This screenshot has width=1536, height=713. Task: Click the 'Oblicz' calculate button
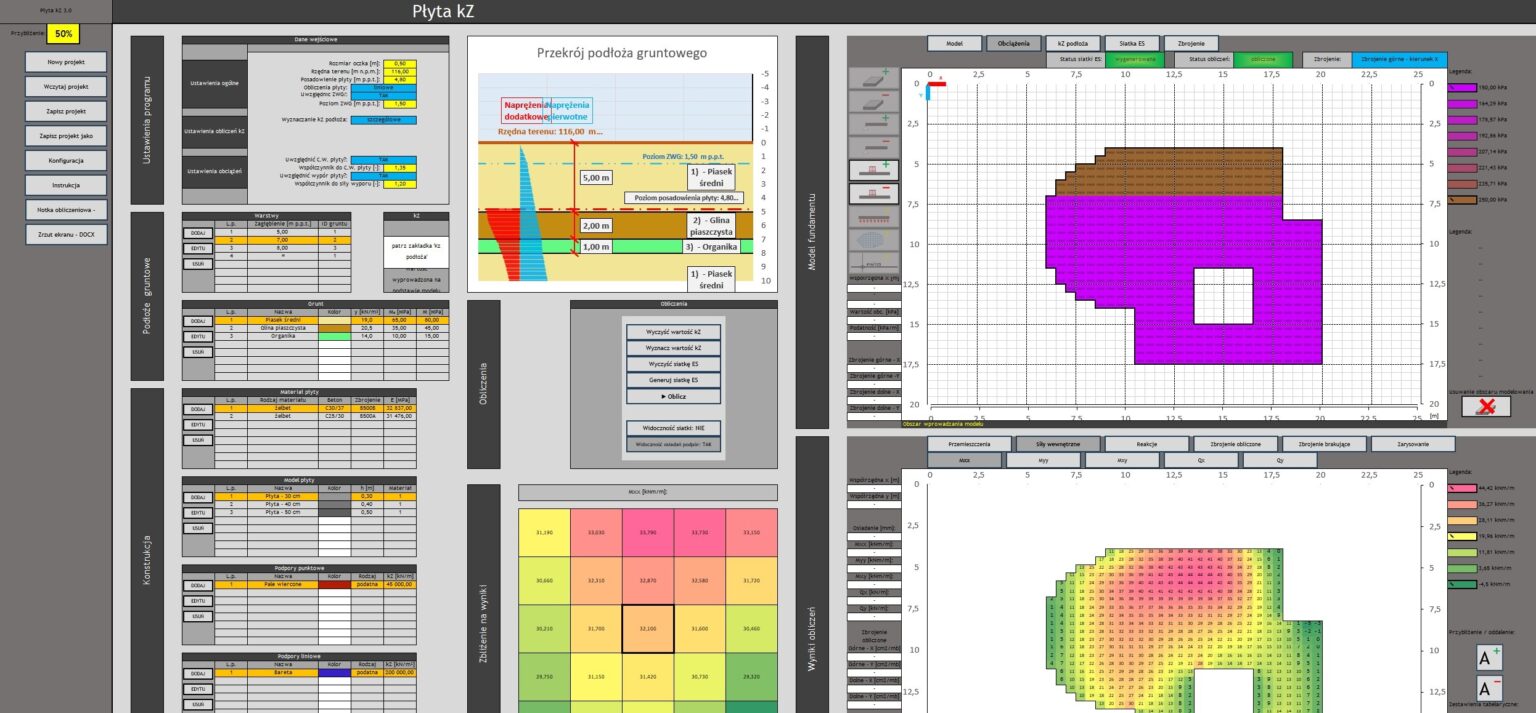point(672,396)
